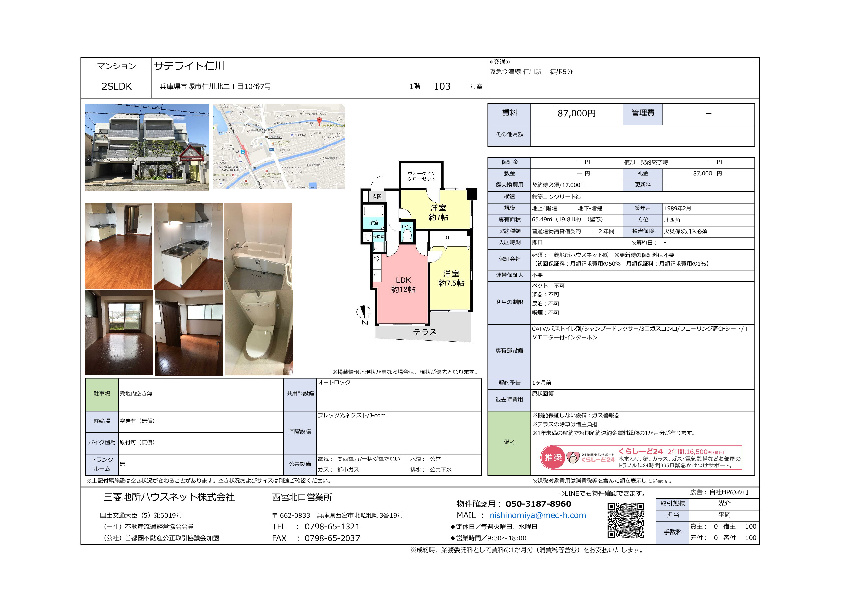Open the room photo with balcony window
This screenshot has height=595, width=842.
point(118,331)
